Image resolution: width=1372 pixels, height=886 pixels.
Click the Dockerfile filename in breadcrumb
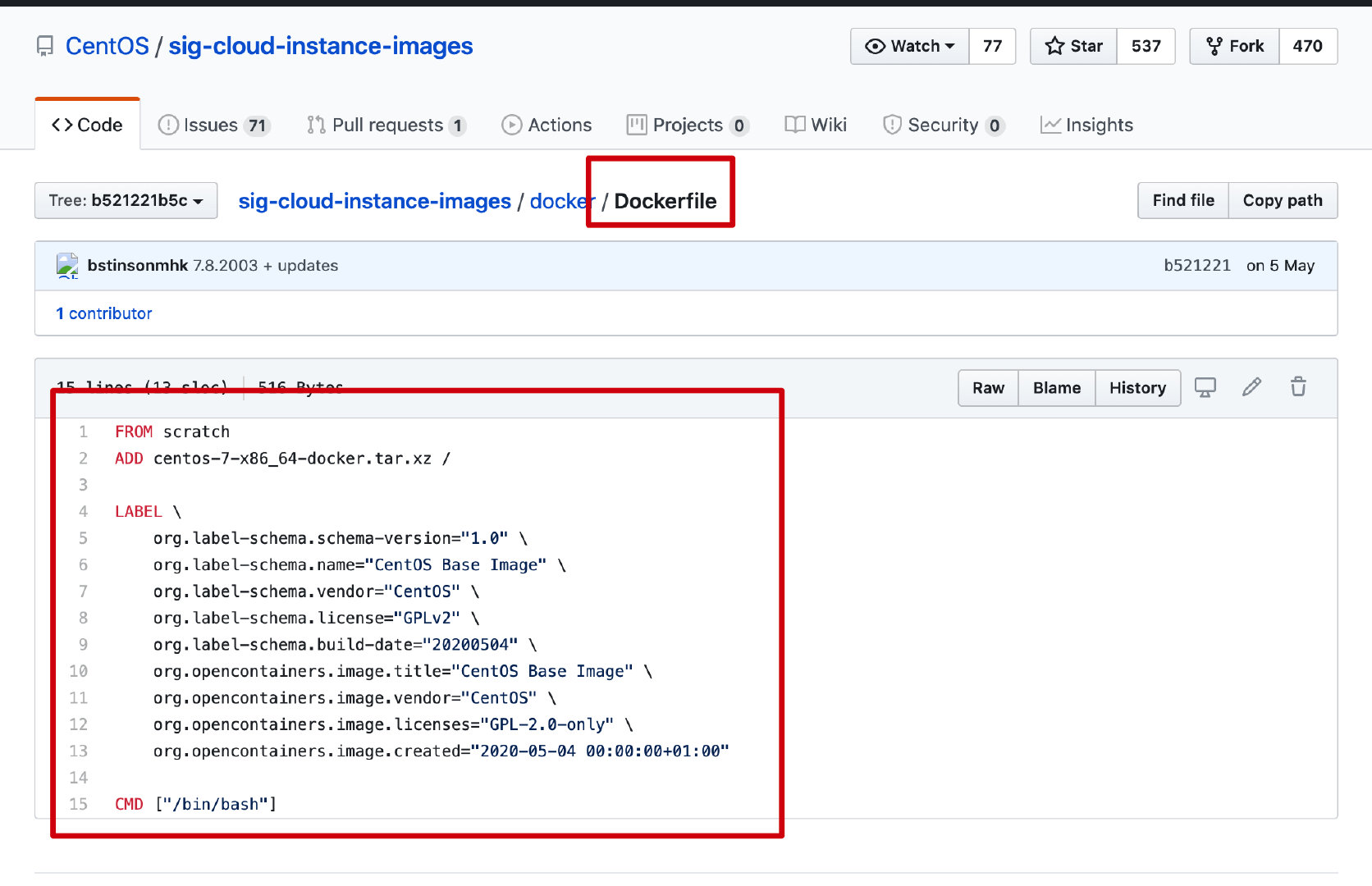point(665,201)
